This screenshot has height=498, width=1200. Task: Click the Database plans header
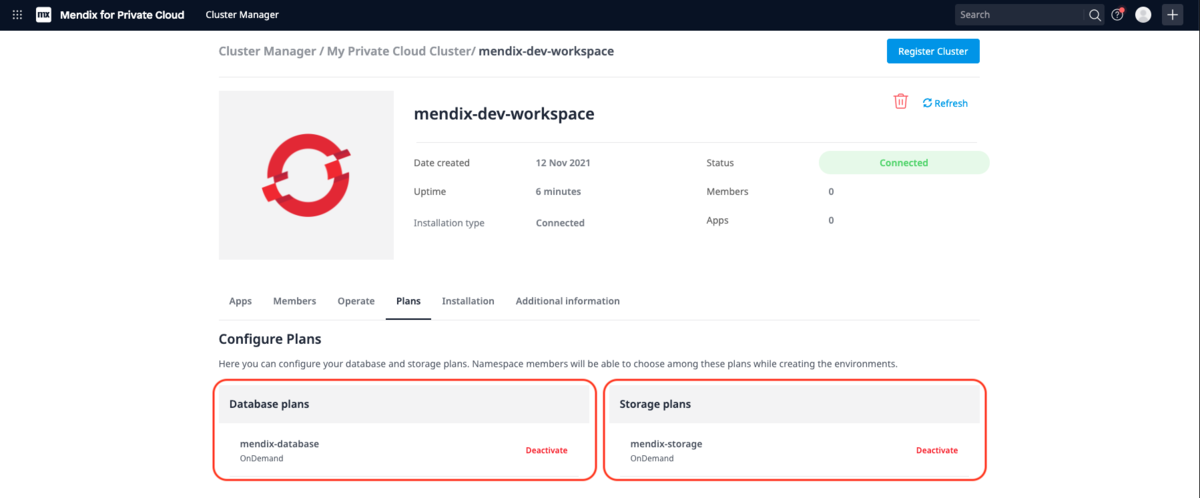[x=404, y=404]
